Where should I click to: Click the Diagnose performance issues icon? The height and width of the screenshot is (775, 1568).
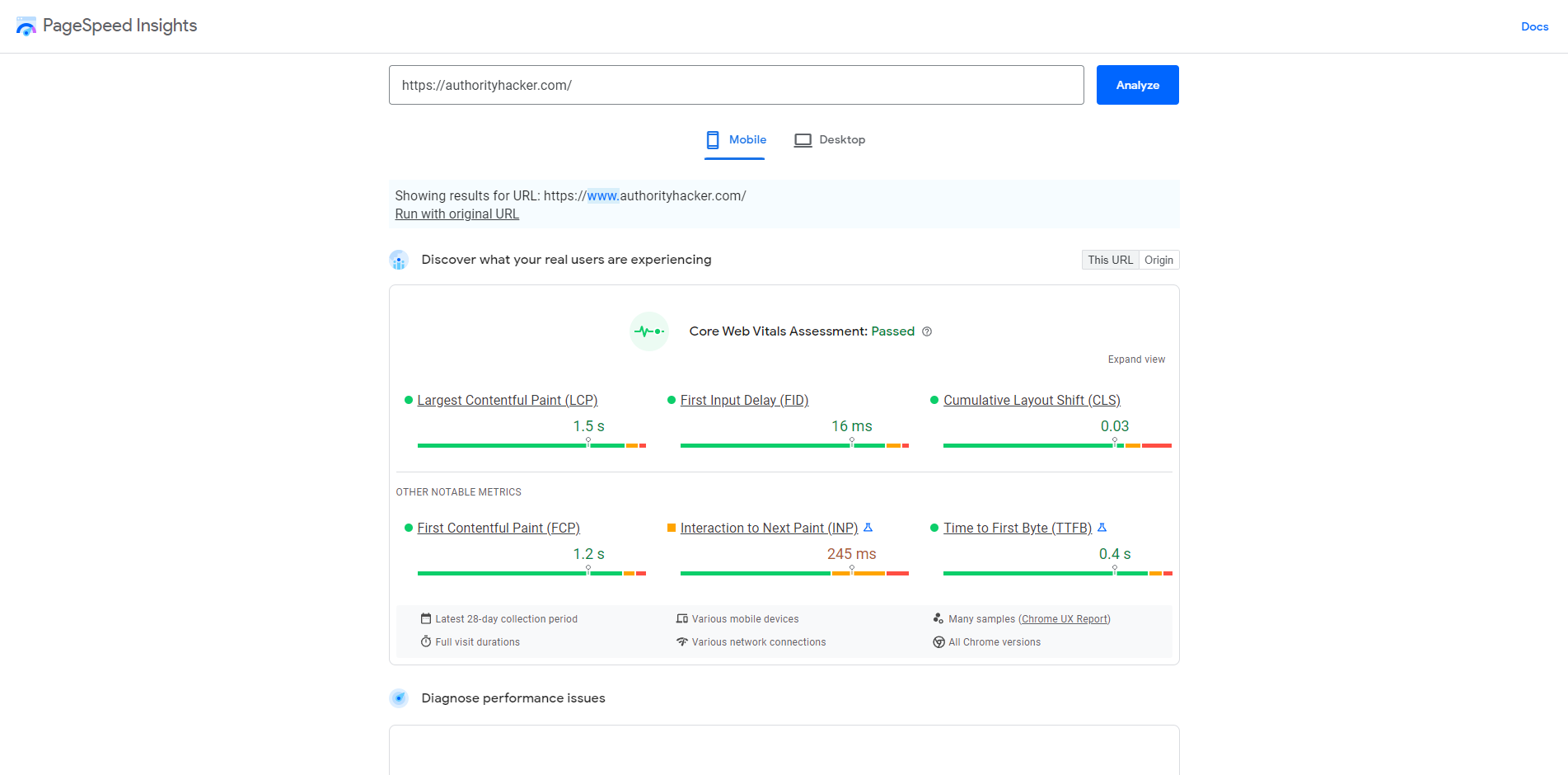tap(399, 698)
